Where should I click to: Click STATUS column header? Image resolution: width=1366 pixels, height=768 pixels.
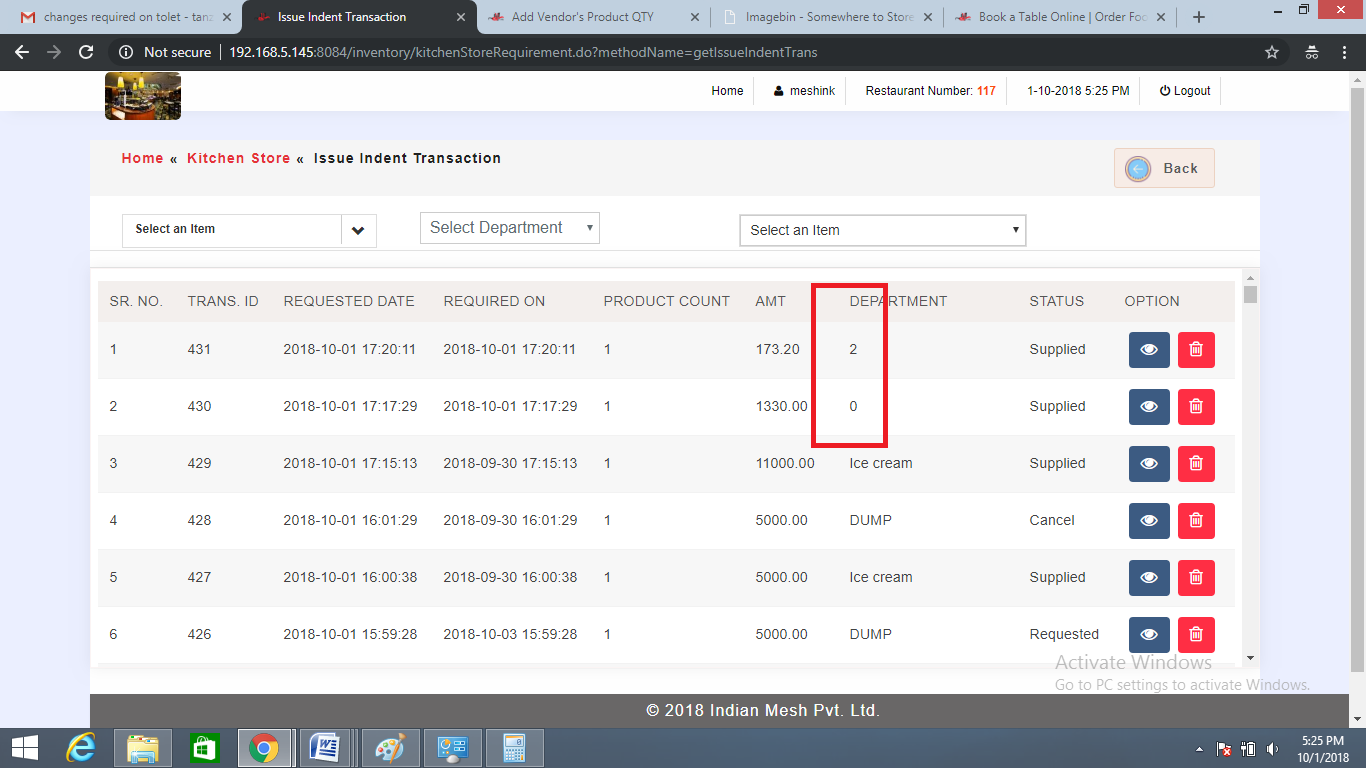[x=1056, y=301]
